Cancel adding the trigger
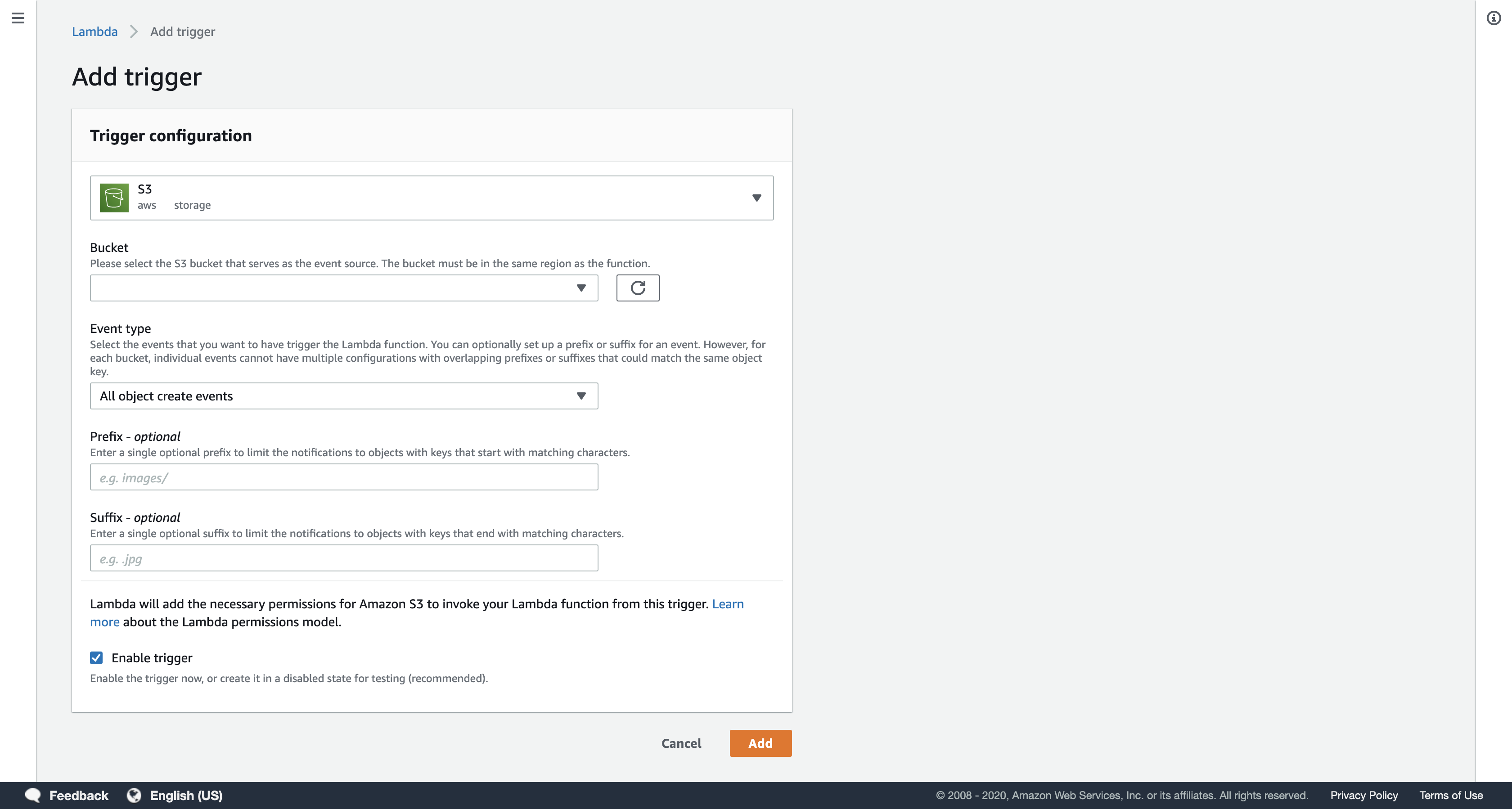The image size is (1512, 809). point(681,743)
